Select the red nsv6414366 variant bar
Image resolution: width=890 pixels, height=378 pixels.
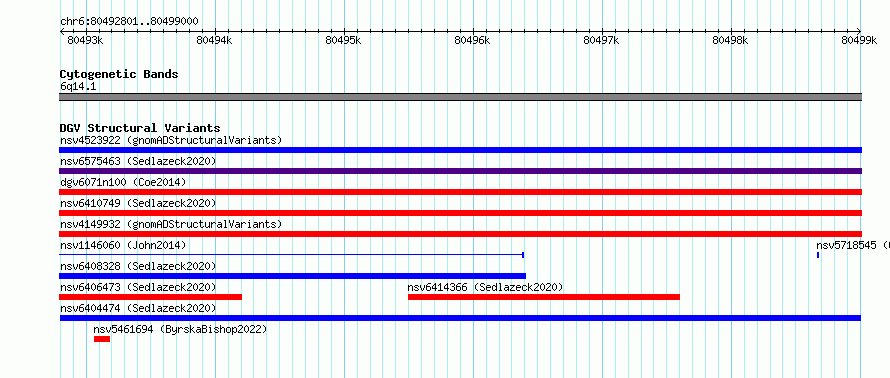[x=544, y=297]
